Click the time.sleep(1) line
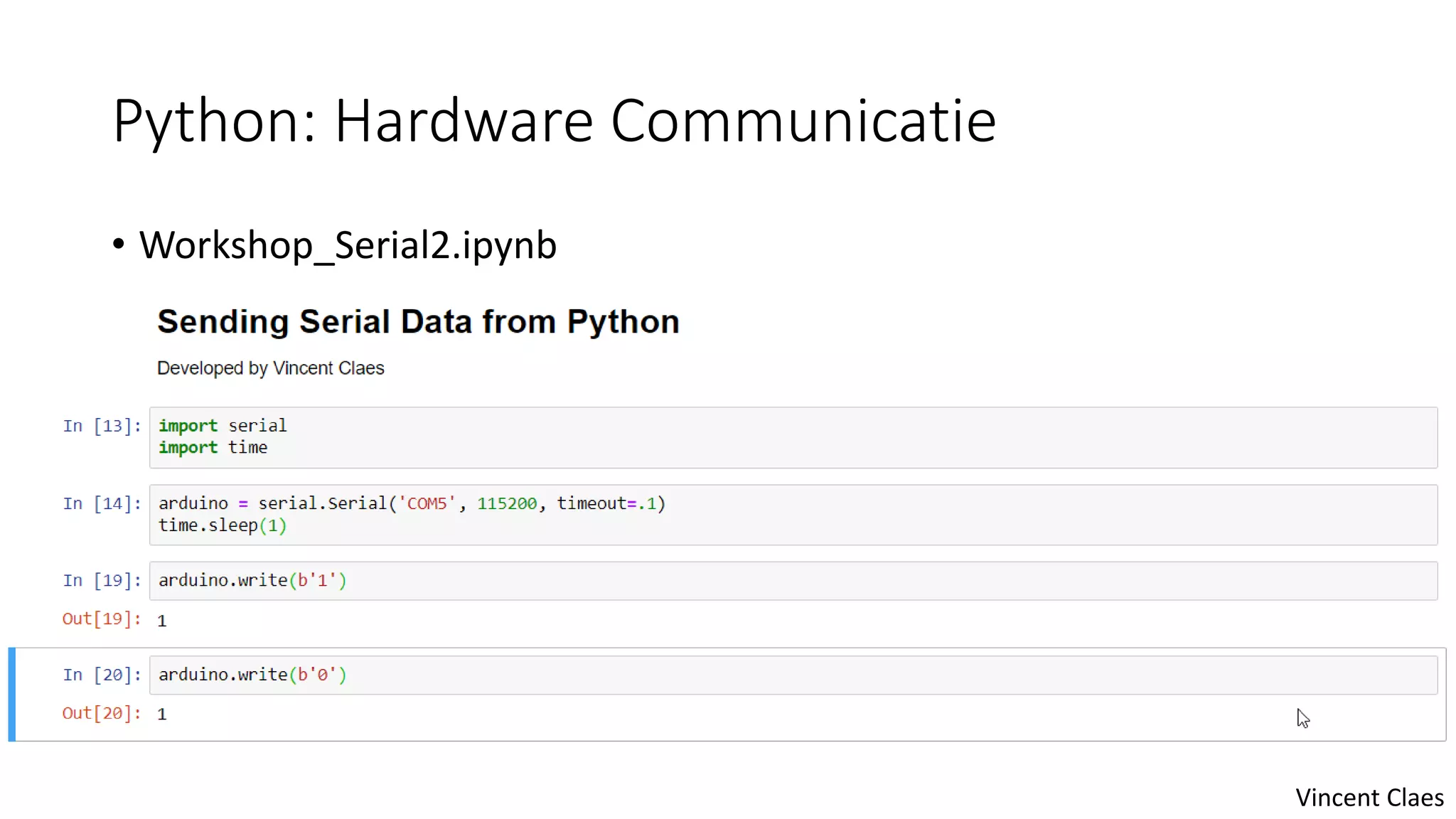1456x819 pixels. [223, 525]
